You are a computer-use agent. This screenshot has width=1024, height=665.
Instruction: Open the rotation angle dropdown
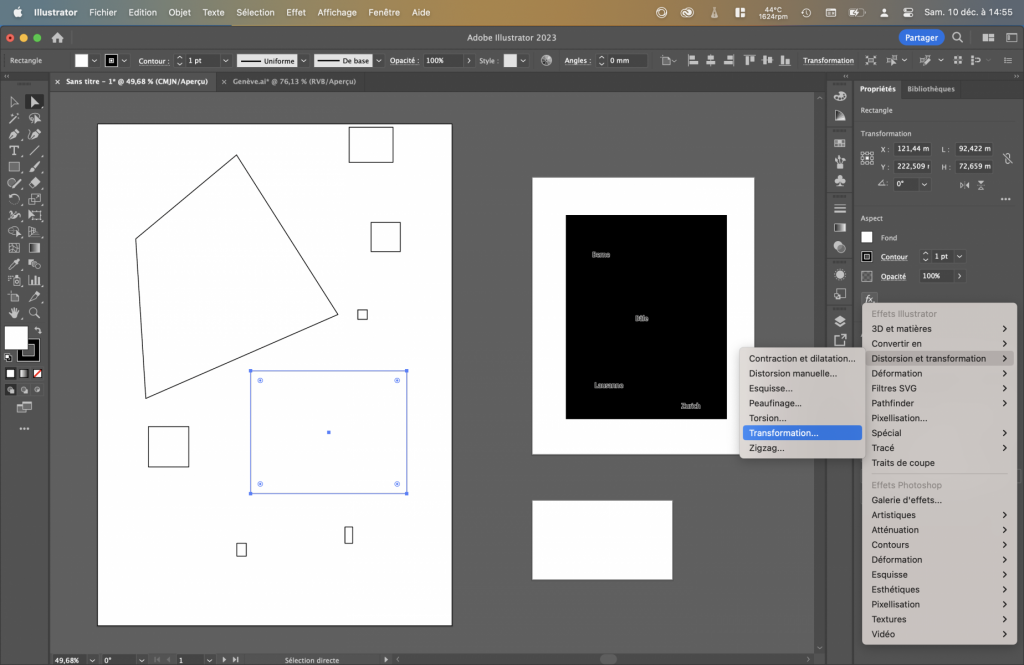(x=924, y=184)
